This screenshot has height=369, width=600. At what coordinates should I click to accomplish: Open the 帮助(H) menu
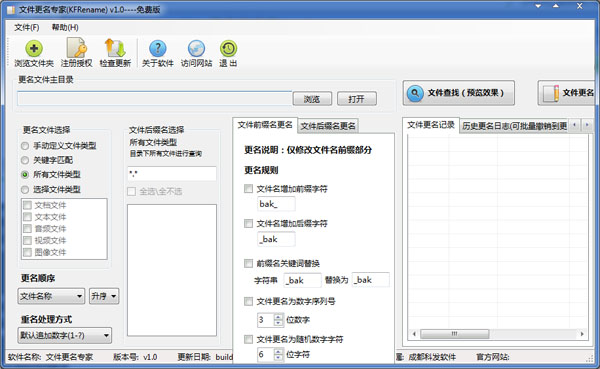pos(65,27)
